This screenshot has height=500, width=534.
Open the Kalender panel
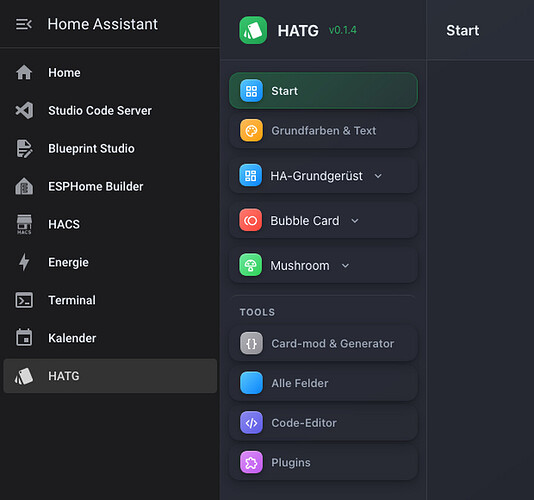click(x=110, y=338)
